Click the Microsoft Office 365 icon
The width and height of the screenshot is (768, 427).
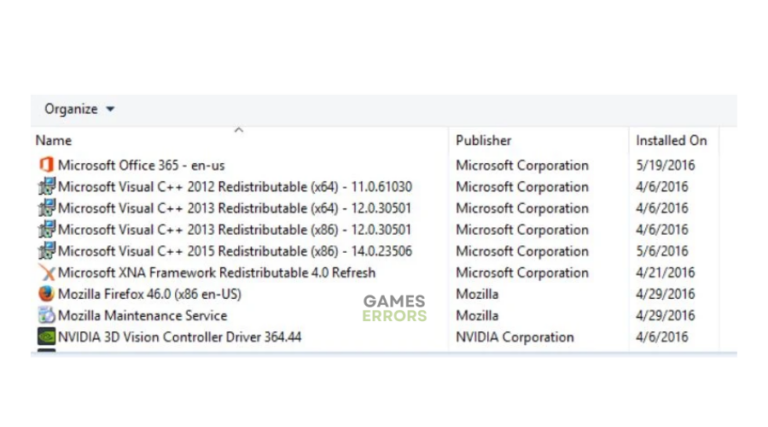(x=46, y=165)
